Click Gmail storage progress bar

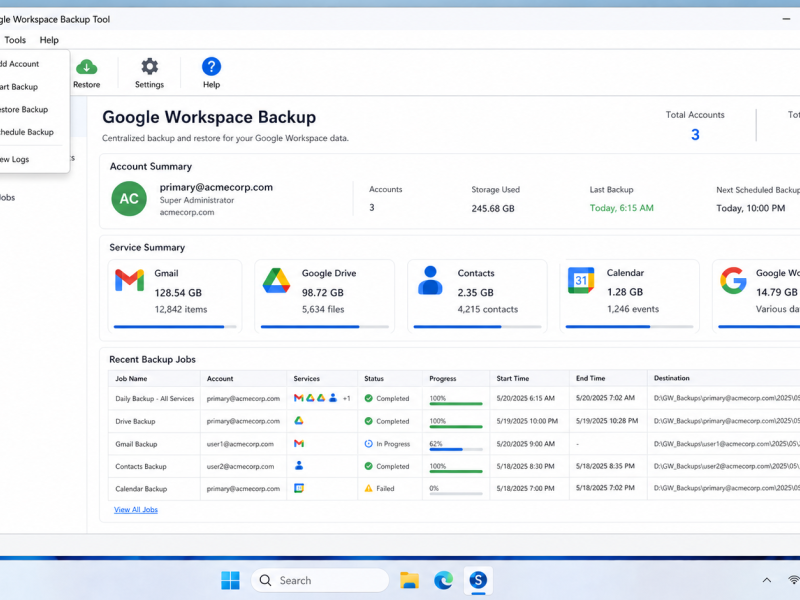tap(175, 327)
